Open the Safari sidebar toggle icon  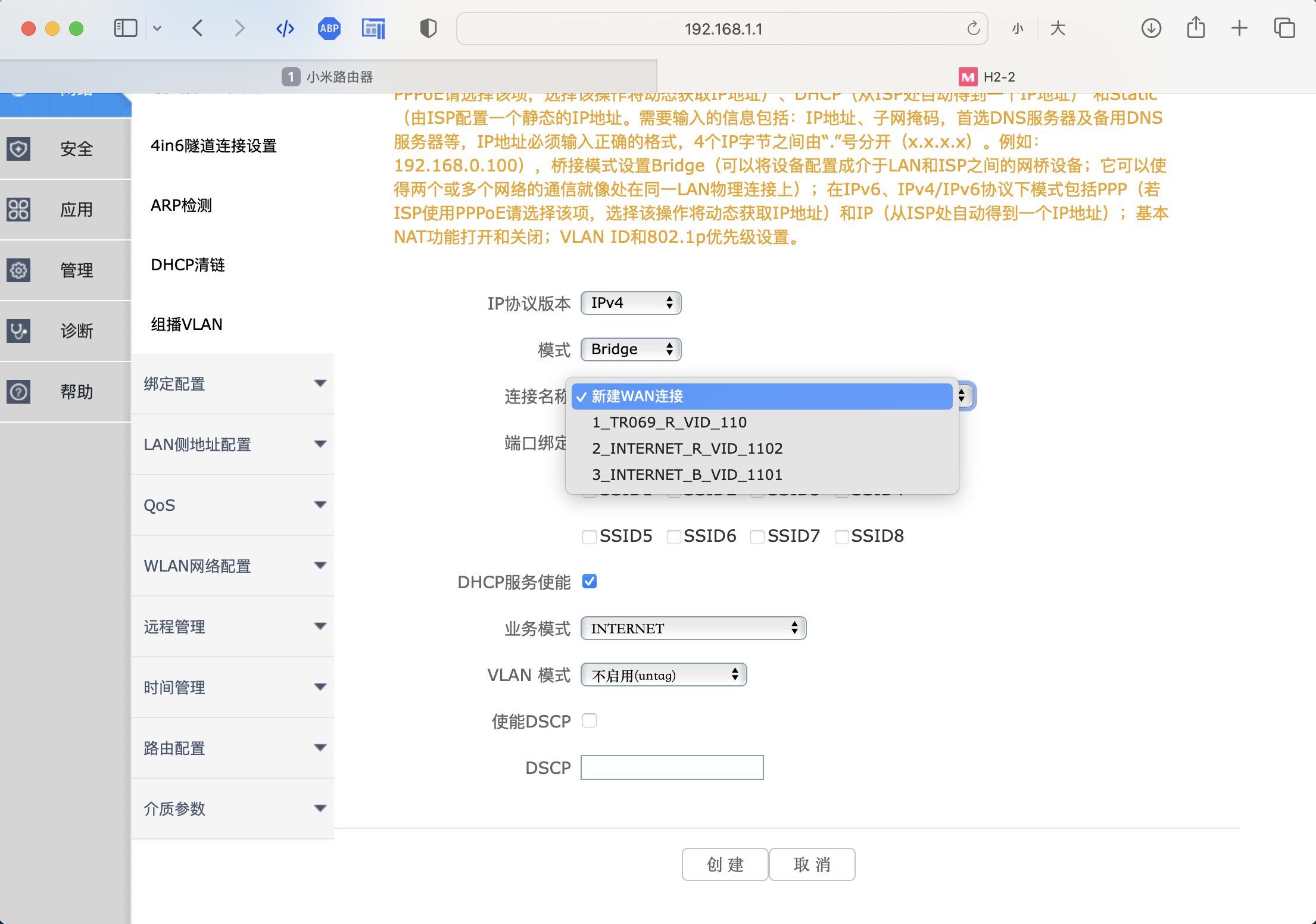coord(125,28)
